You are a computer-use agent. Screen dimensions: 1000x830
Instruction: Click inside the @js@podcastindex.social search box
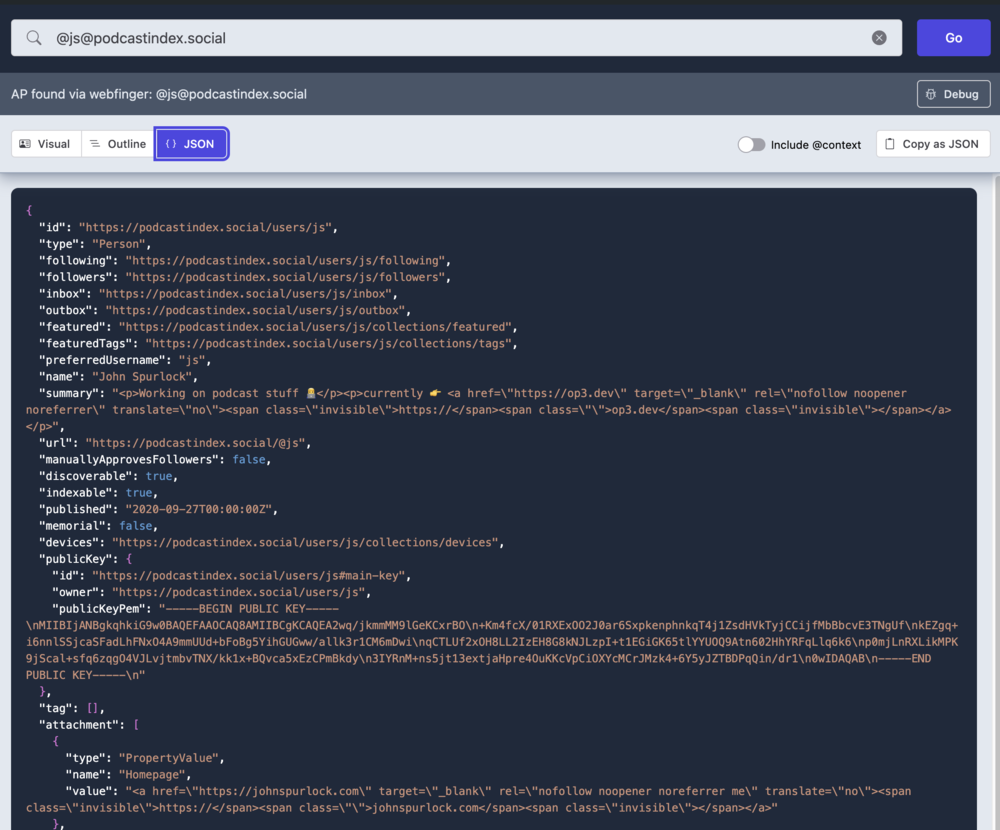click(450, 38)
